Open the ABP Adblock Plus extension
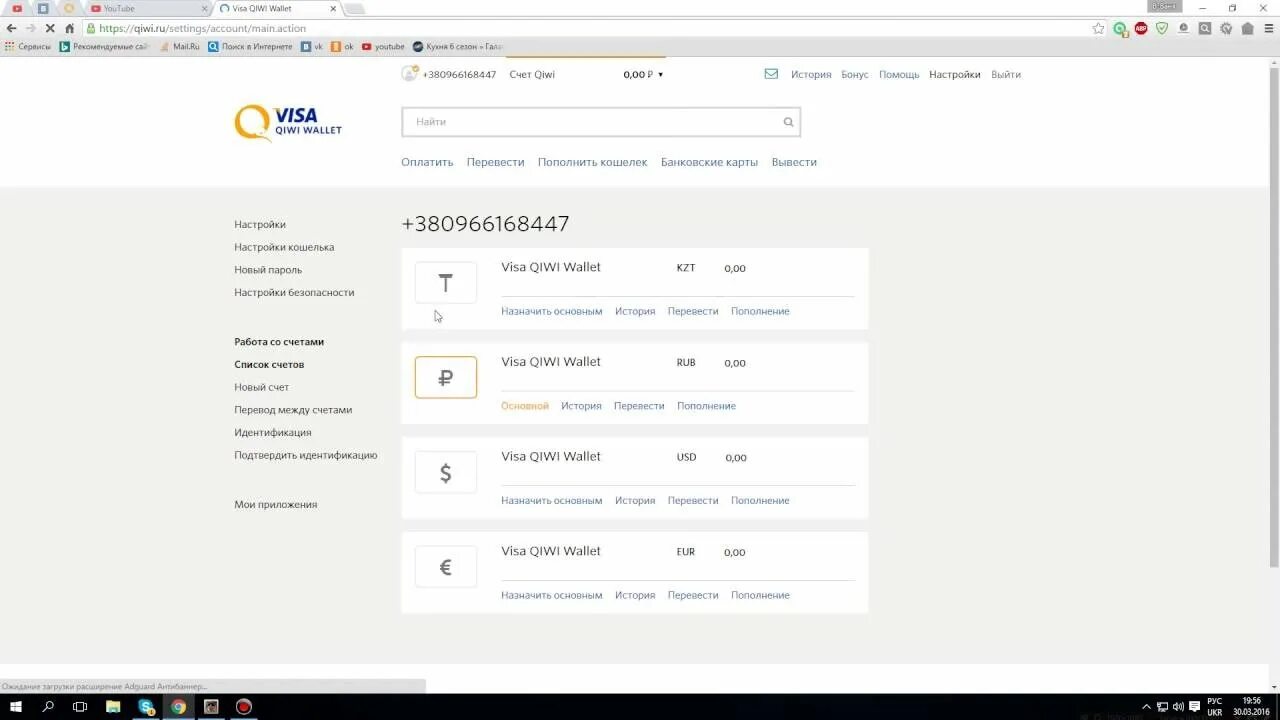Image resolution: width=1280 pixels, height=720 pixels. pyautogui.click(x=1141, y=28)
